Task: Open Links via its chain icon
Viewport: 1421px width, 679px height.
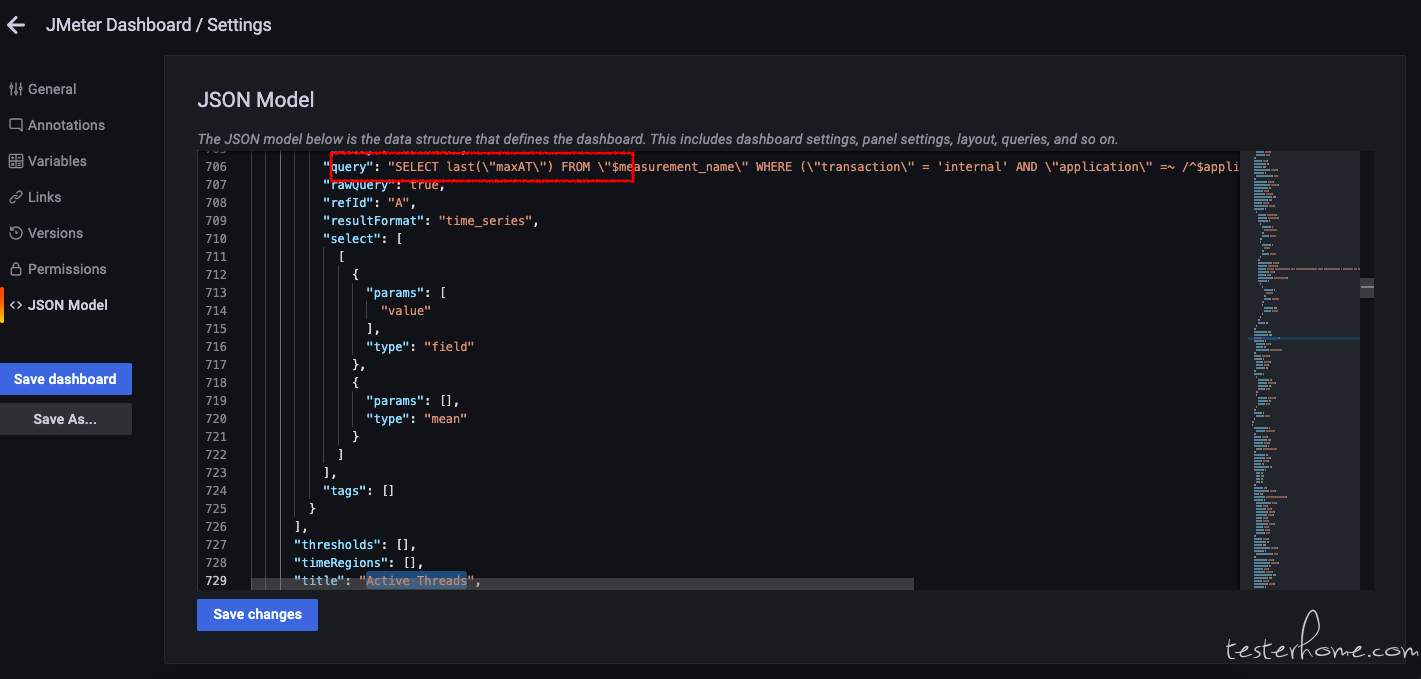Action: (16, 197)
